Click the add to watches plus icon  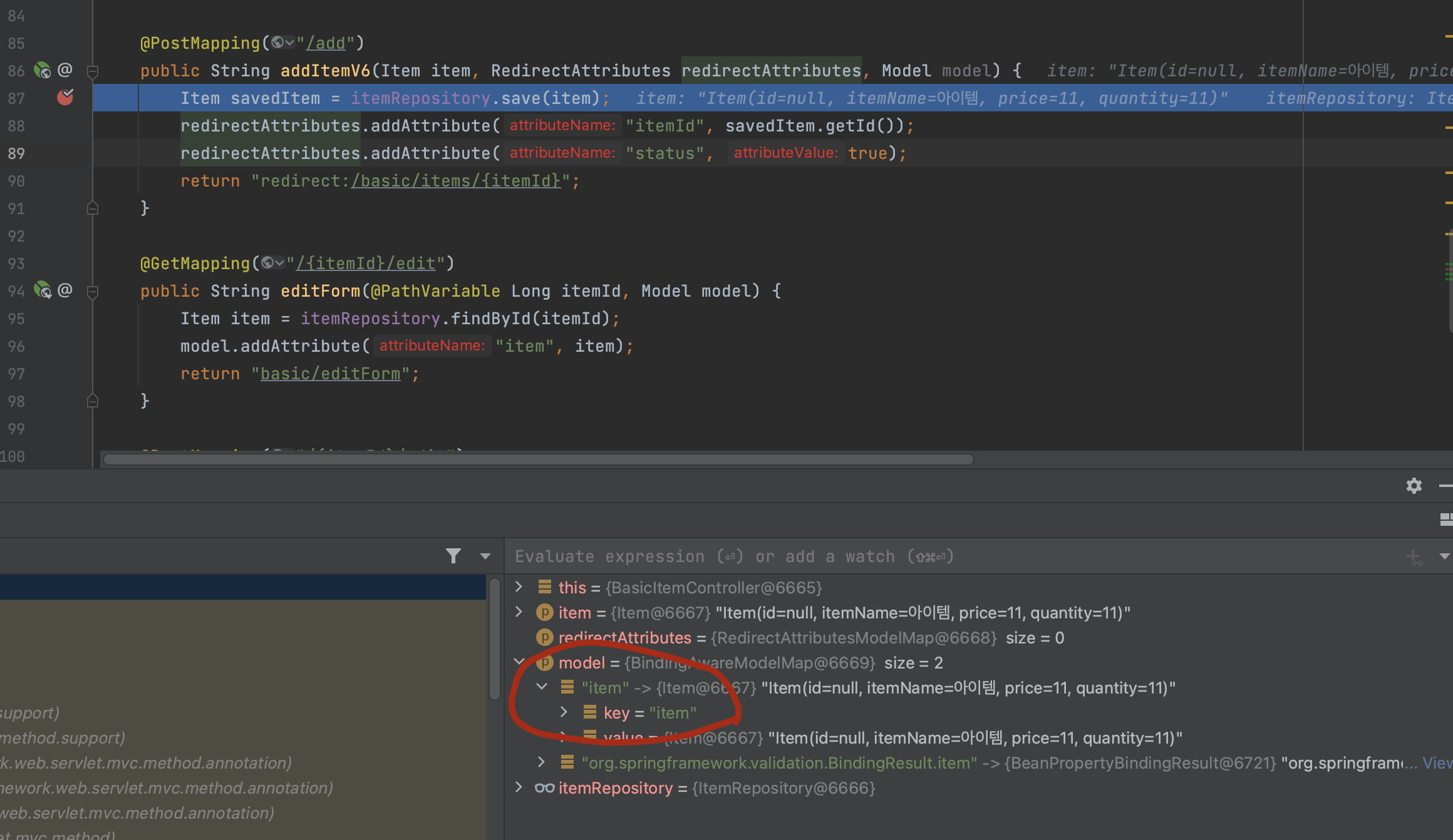click(x=1414, y=556)
